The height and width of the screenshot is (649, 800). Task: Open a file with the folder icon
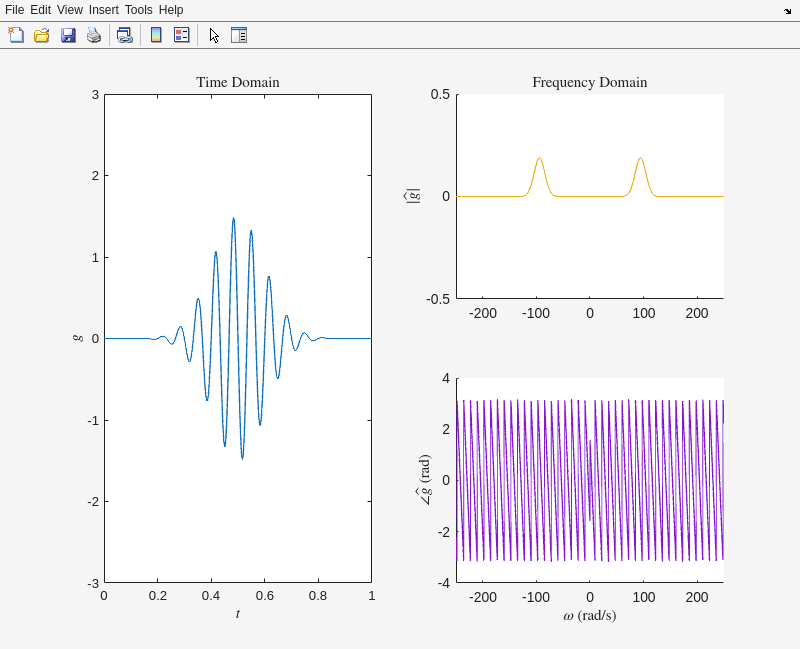point(42,35)
